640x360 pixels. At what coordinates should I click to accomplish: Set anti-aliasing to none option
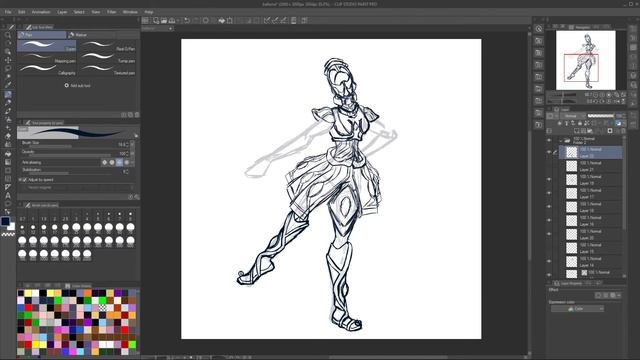click(x=104, y=162)
